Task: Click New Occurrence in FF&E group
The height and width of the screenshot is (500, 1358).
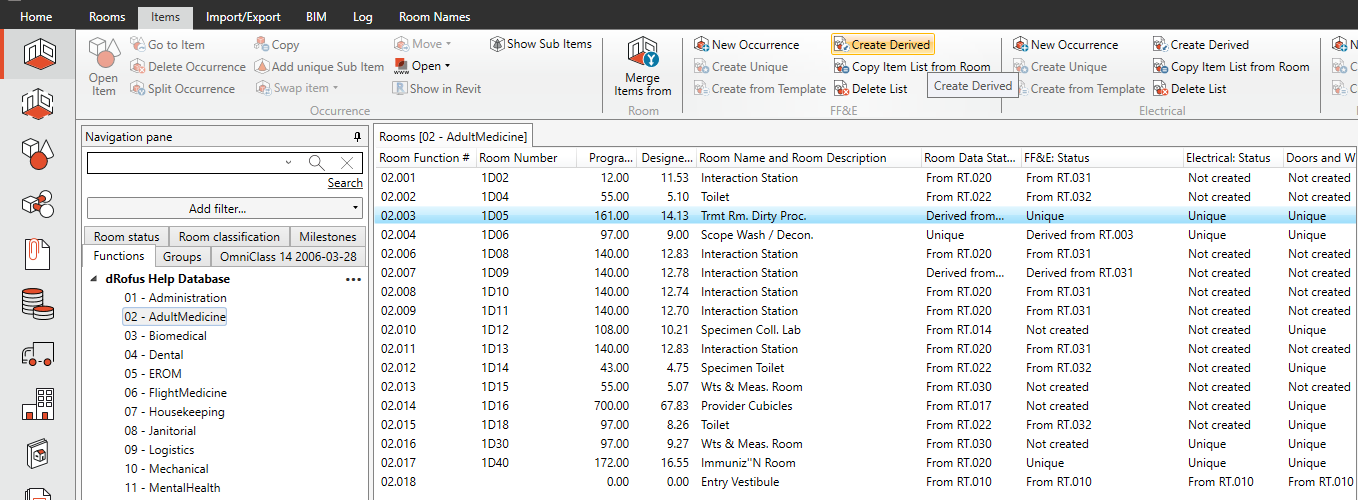Action: coord(746,45)
